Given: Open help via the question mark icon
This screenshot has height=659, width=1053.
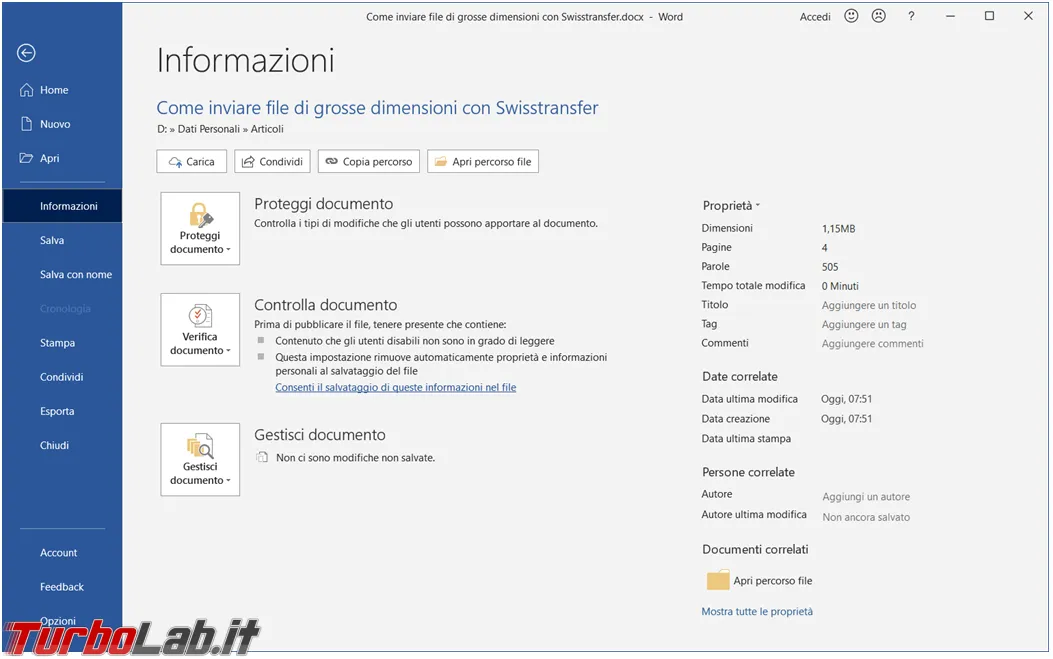Looking at the screenshot, I should pyautogui.click(x=911, y=16).
